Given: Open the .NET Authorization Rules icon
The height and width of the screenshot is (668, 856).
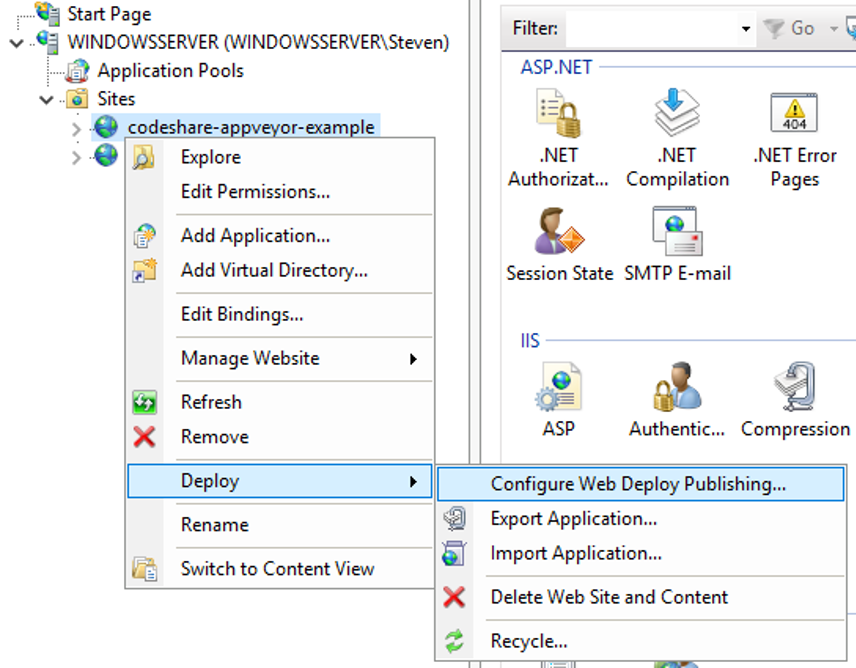Looking at the screenshot, I should pyautogui.click(x=558, y=115).
